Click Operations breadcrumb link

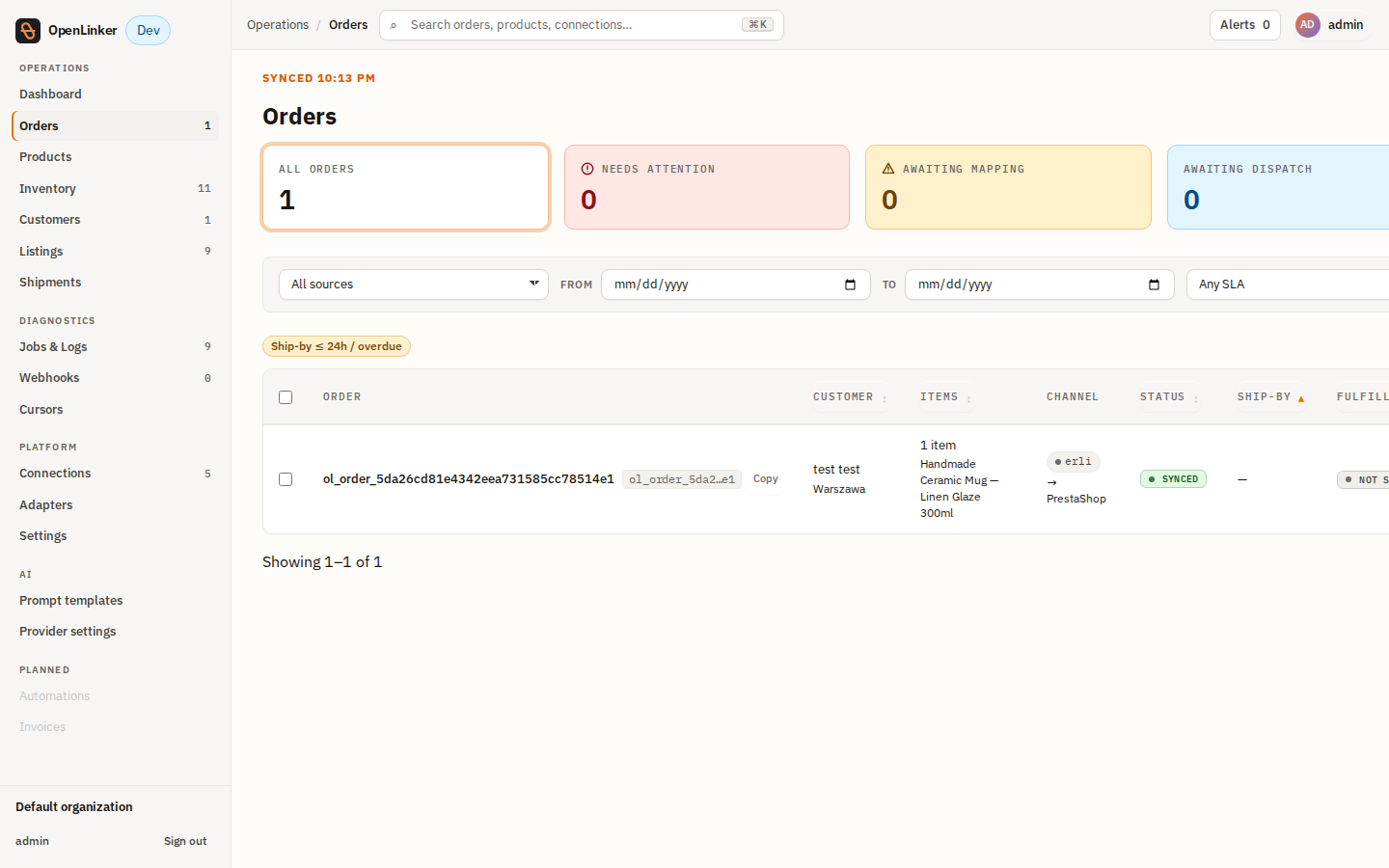278,25
